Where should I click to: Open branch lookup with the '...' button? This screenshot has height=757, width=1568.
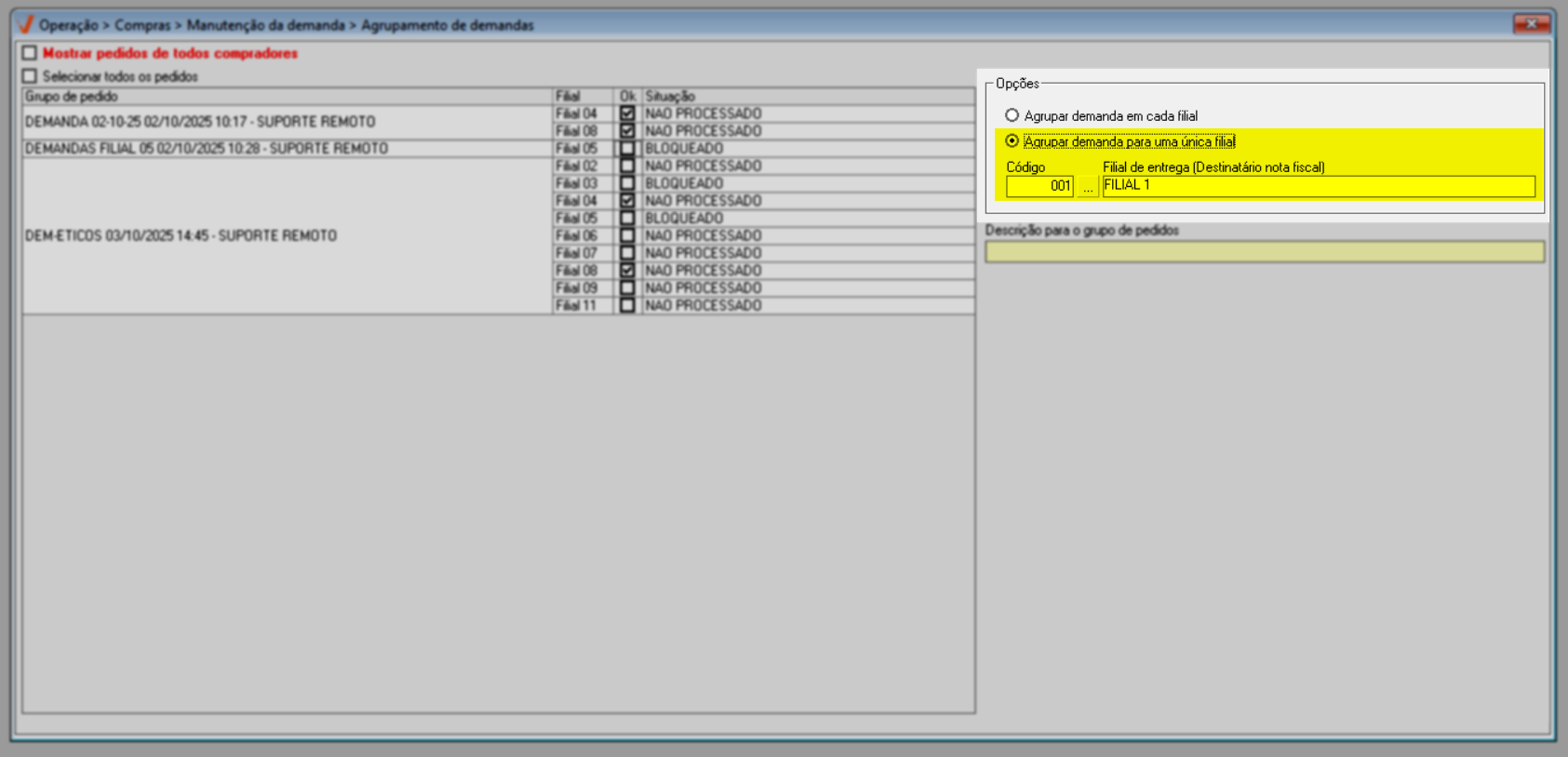coord(1087,186)
